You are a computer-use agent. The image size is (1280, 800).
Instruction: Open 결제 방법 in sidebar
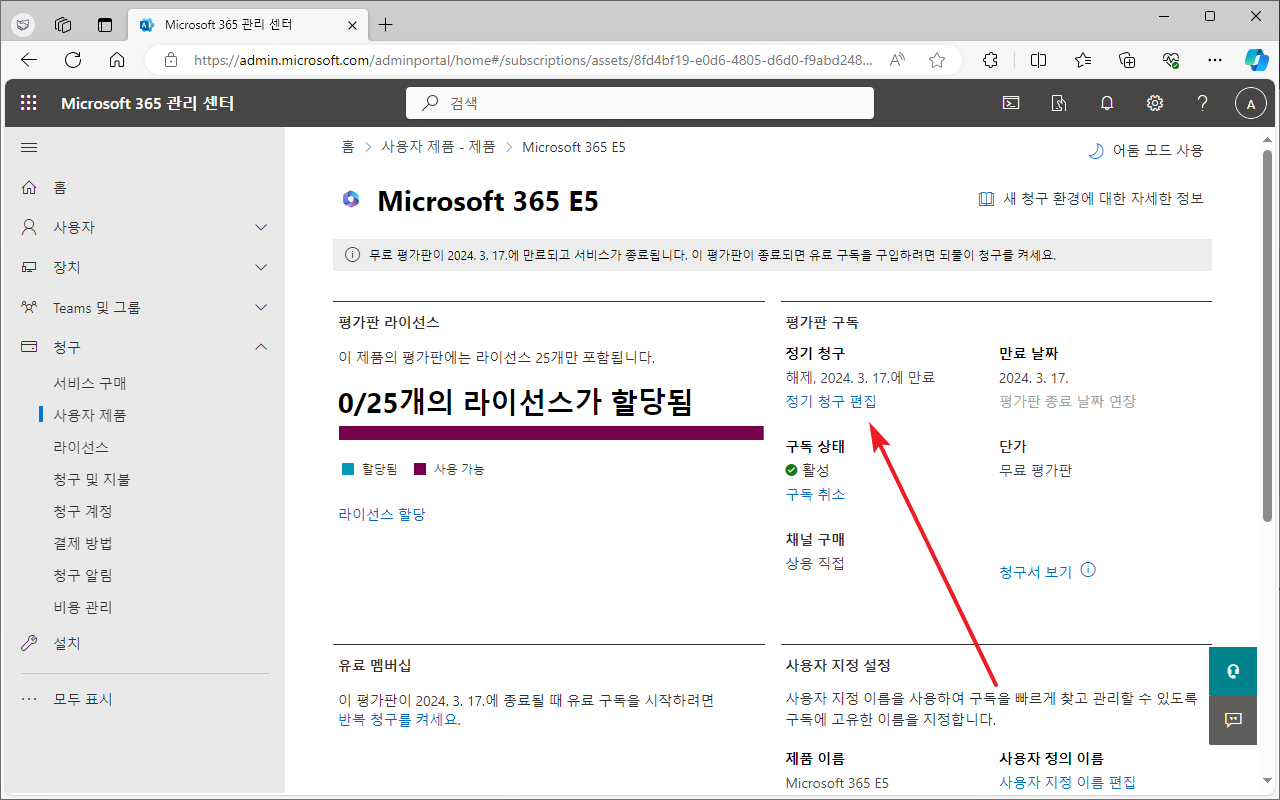83,543
